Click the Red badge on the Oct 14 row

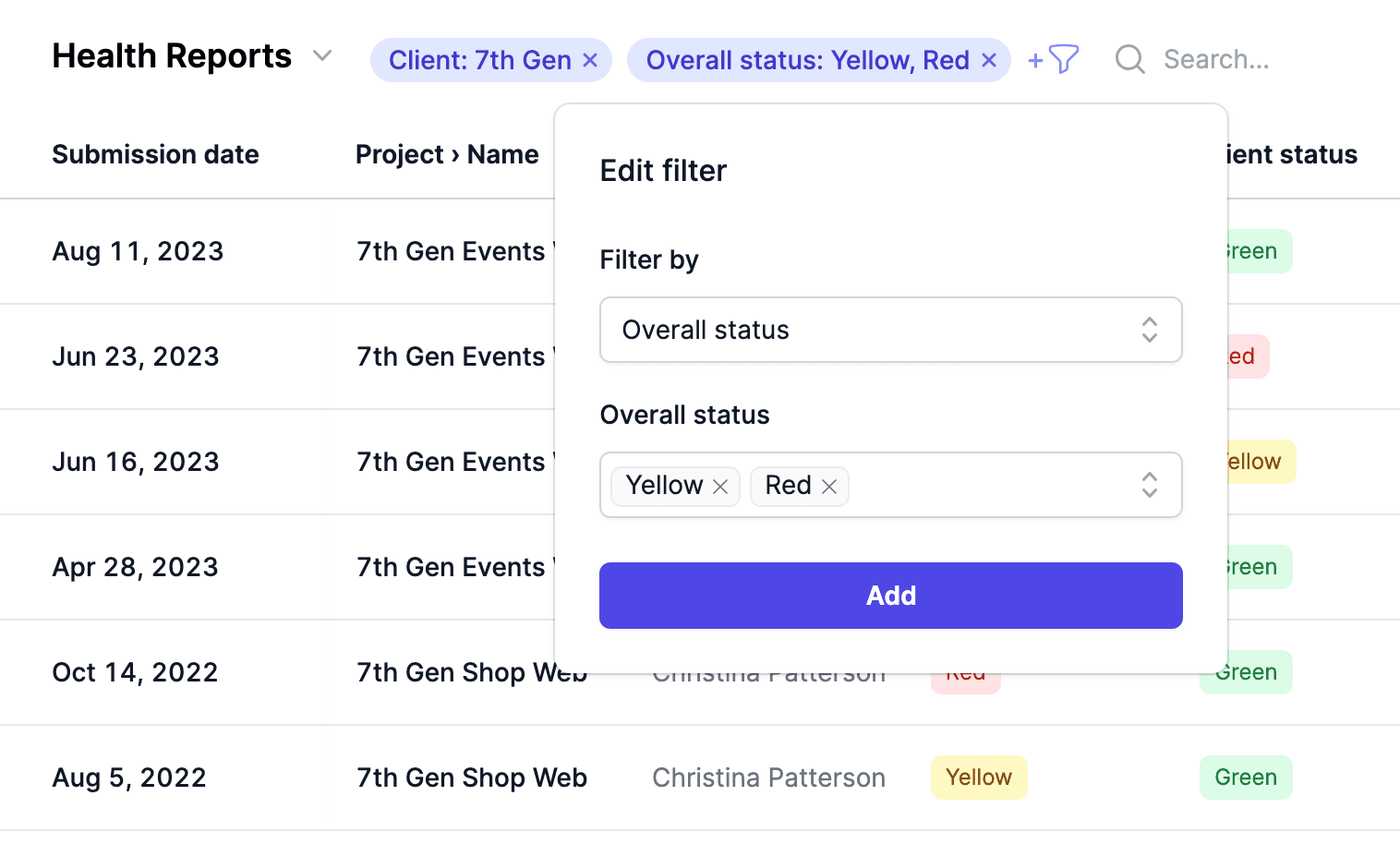pos(965,672)
